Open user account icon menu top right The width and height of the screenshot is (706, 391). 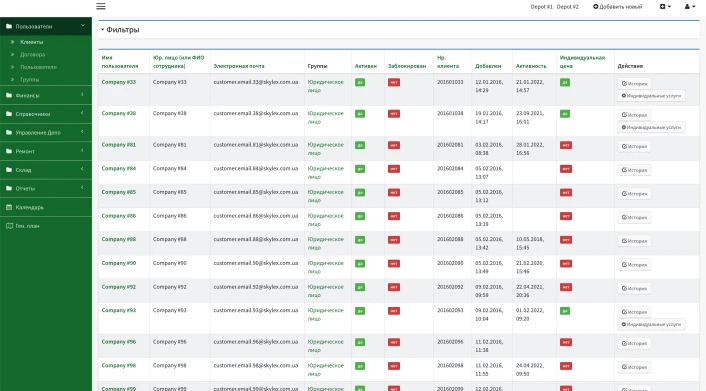click(x=690, y=6)
